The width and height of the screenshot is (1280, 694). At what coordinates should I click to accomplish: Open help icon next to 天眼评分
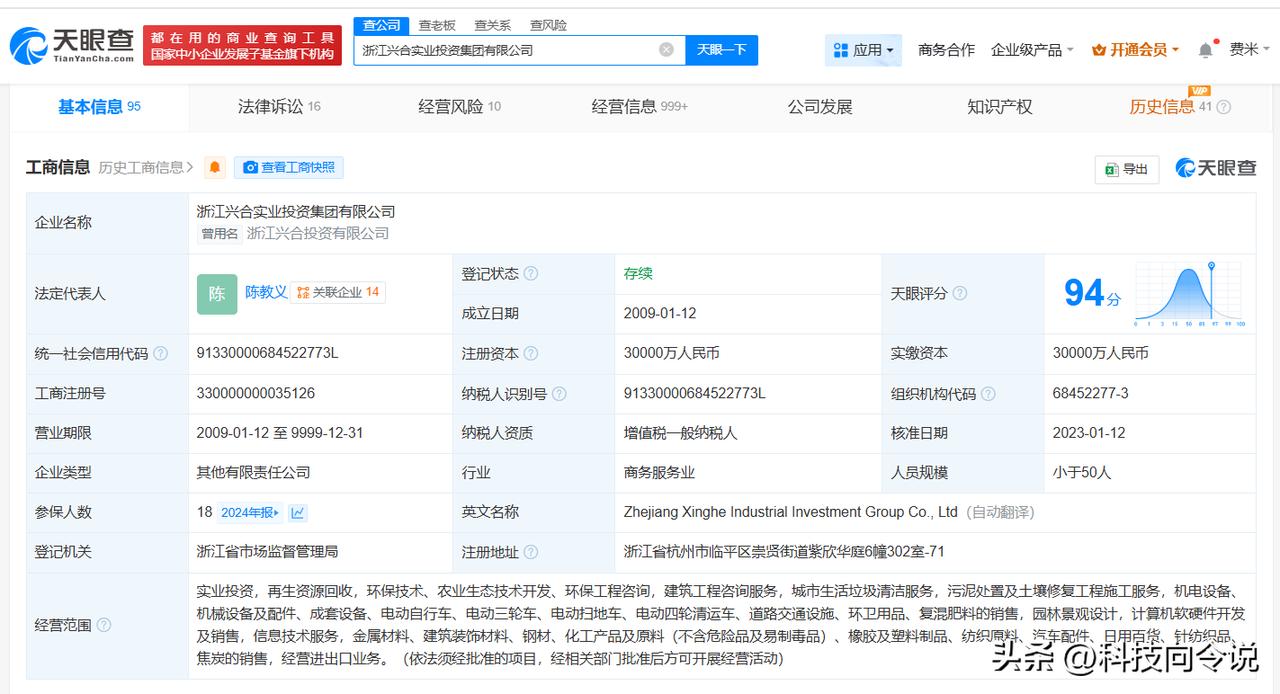pyautogui.click(x=960, y=294)
